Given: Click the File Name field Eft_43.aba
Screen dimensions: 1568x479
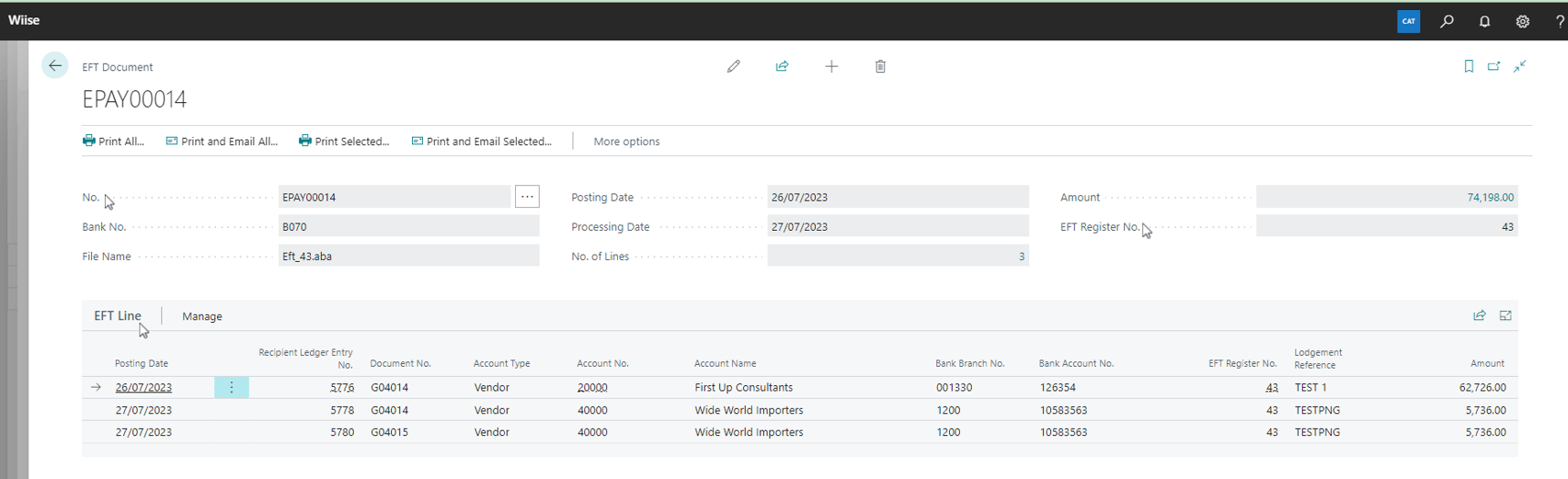Looking at the screenshot, I should click(x=408, y=256).
